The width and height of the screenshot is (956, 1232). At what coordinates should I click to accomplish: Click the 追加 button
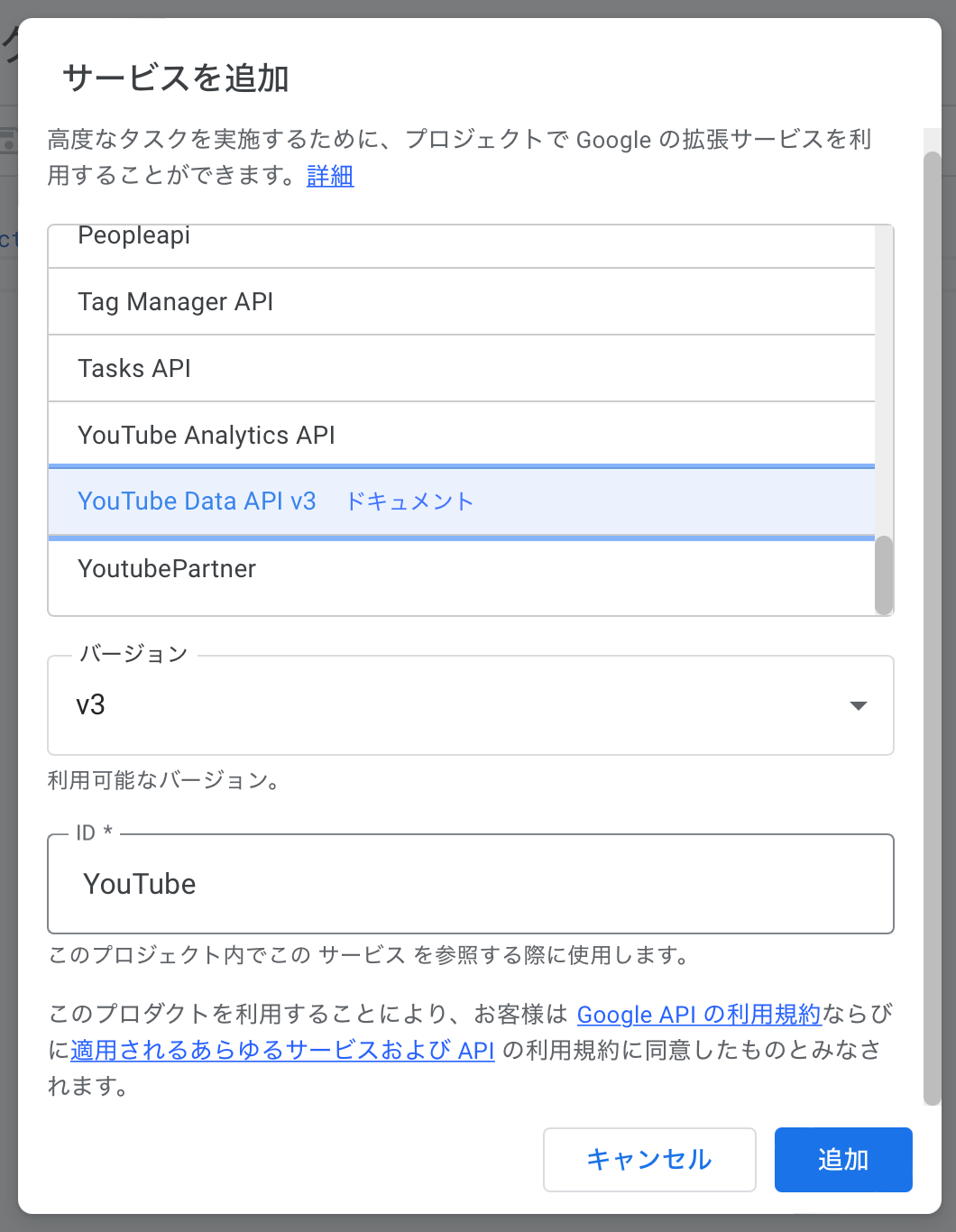click(843, 1160)
